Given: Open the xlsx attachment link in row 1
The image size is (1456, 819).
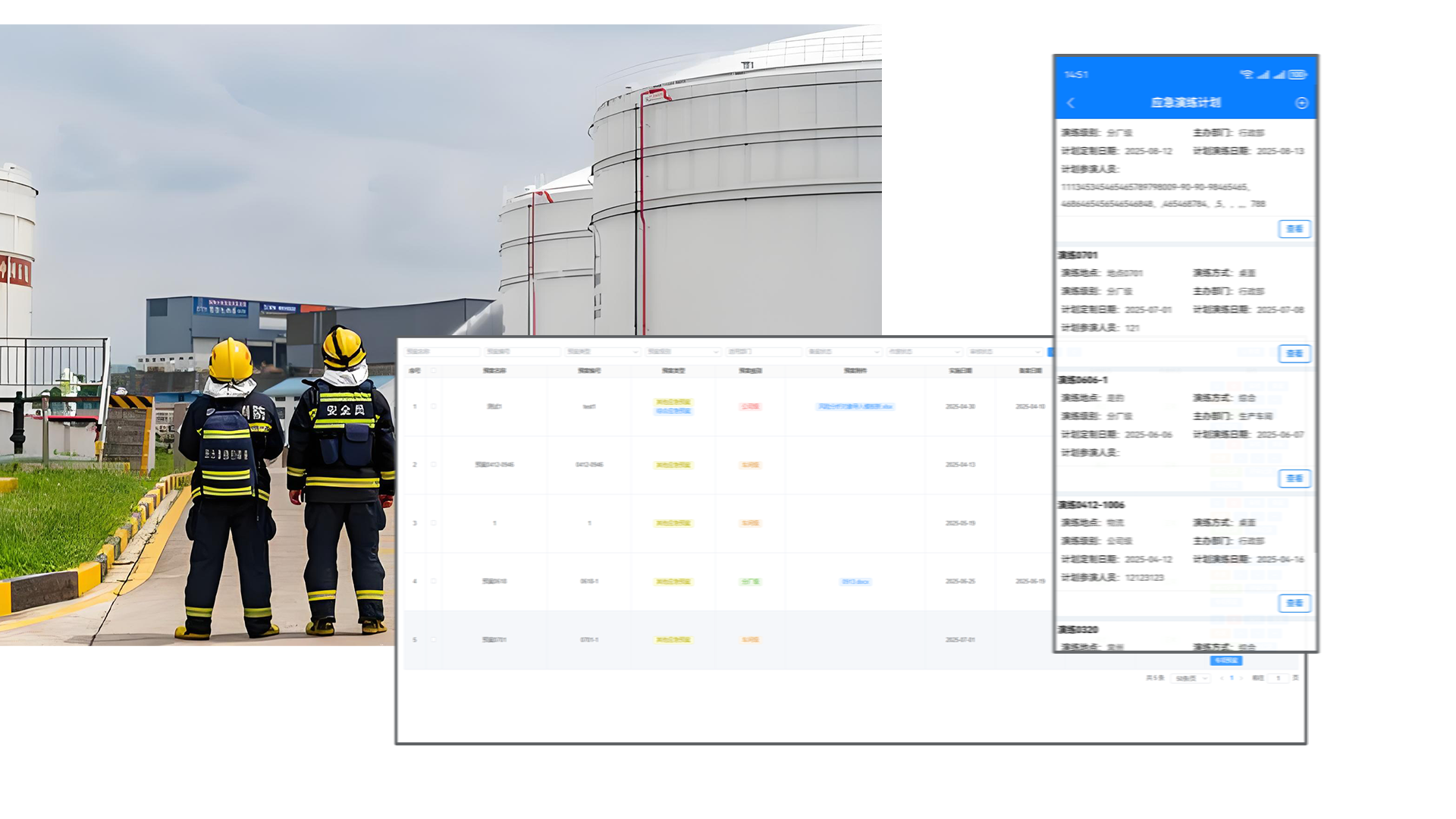Looking at the screenshot, I should pos(855,406).
